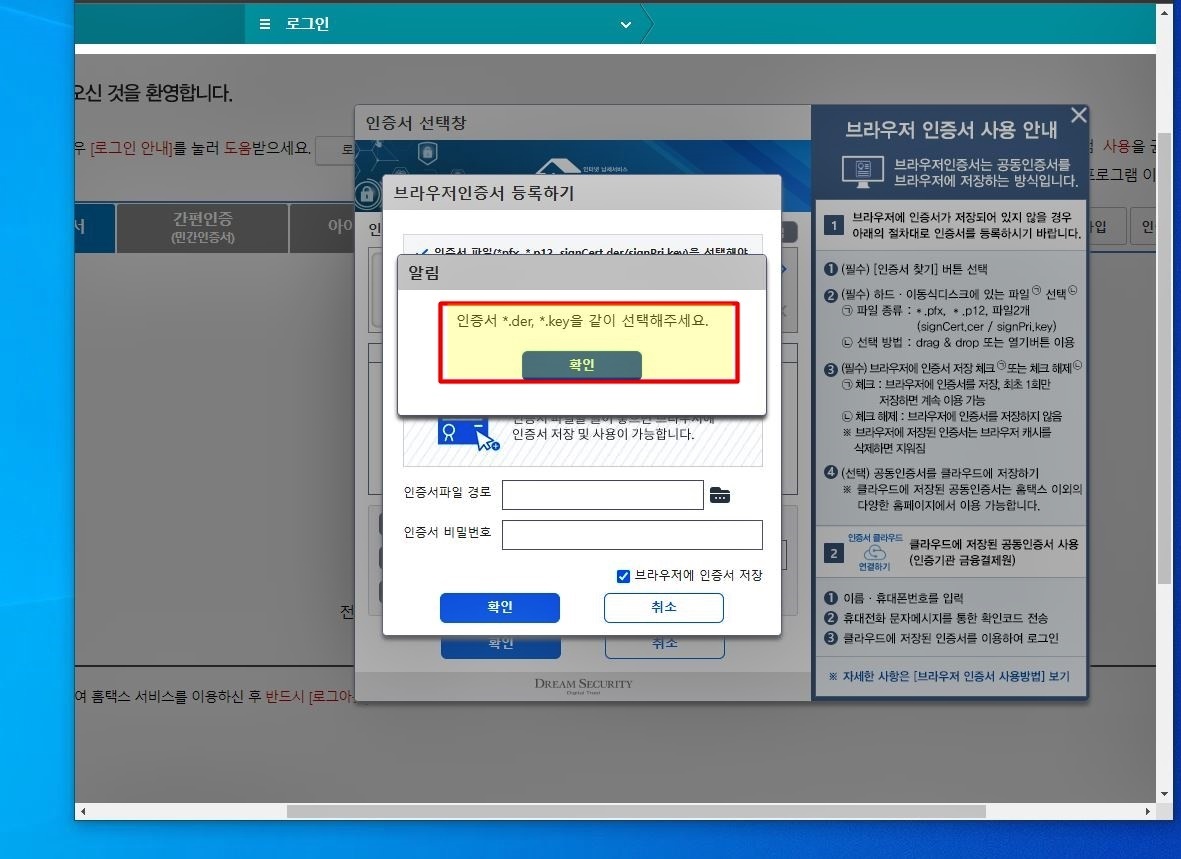Close the 브라우저 인증서 사용 안내 panel

[x=1079, y=115]
